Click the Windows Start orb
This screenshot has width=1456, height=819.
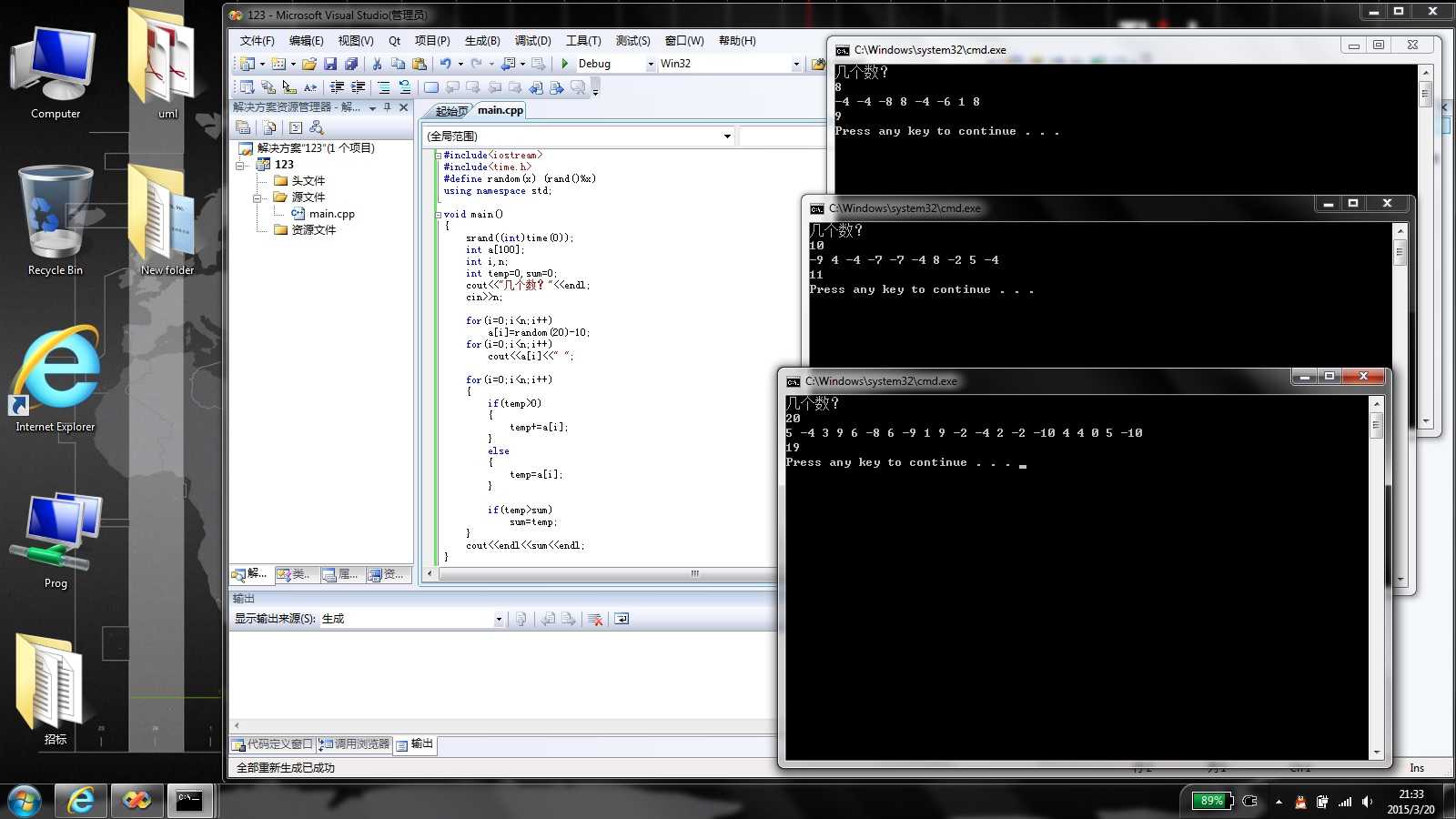pos(24,801)
